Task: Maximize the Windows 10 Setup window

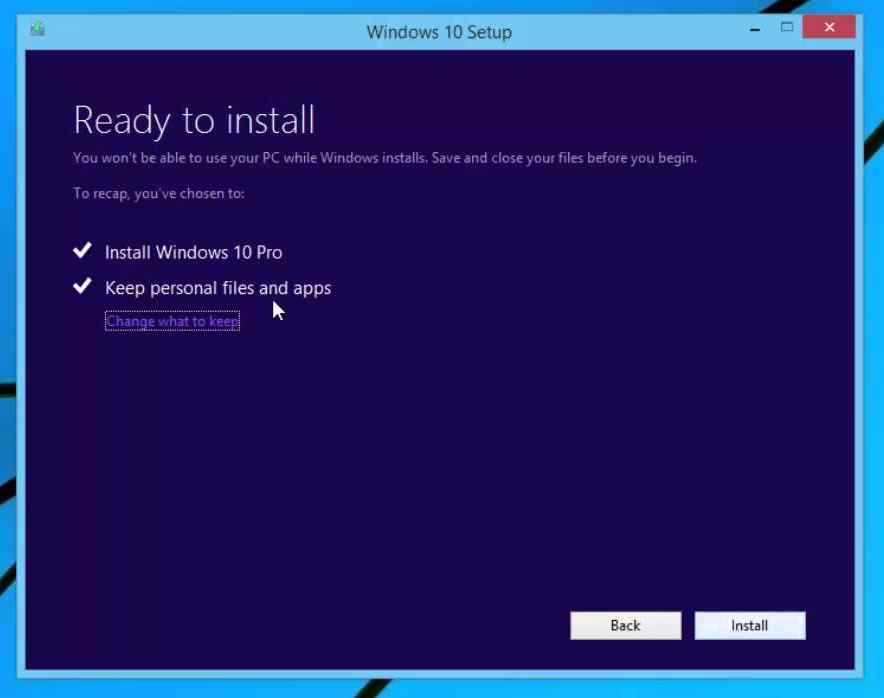Action: (x=787, y=27)
